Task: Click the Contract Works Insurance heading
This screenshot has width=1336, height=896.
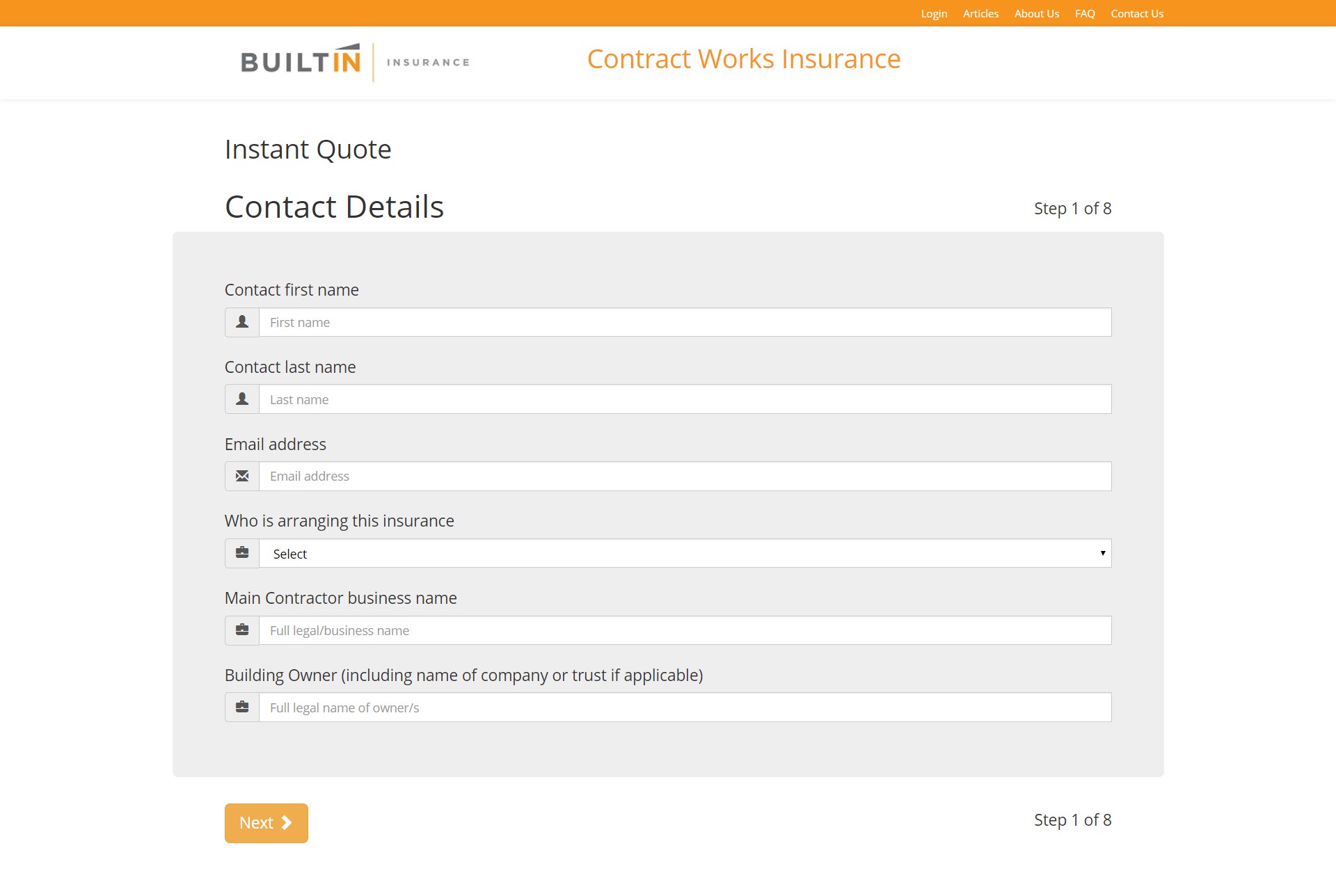Action: pyautogui.click(x=744, y=59)
